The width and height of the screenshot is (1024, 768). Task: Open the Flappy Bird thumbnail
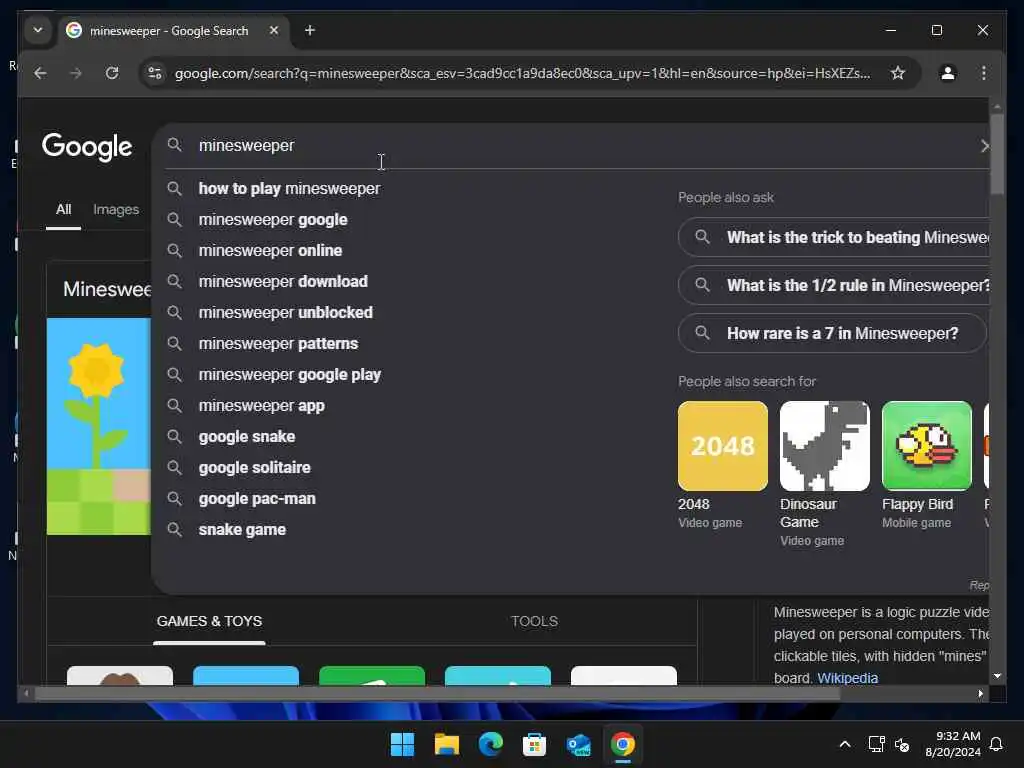coord(927,446)
